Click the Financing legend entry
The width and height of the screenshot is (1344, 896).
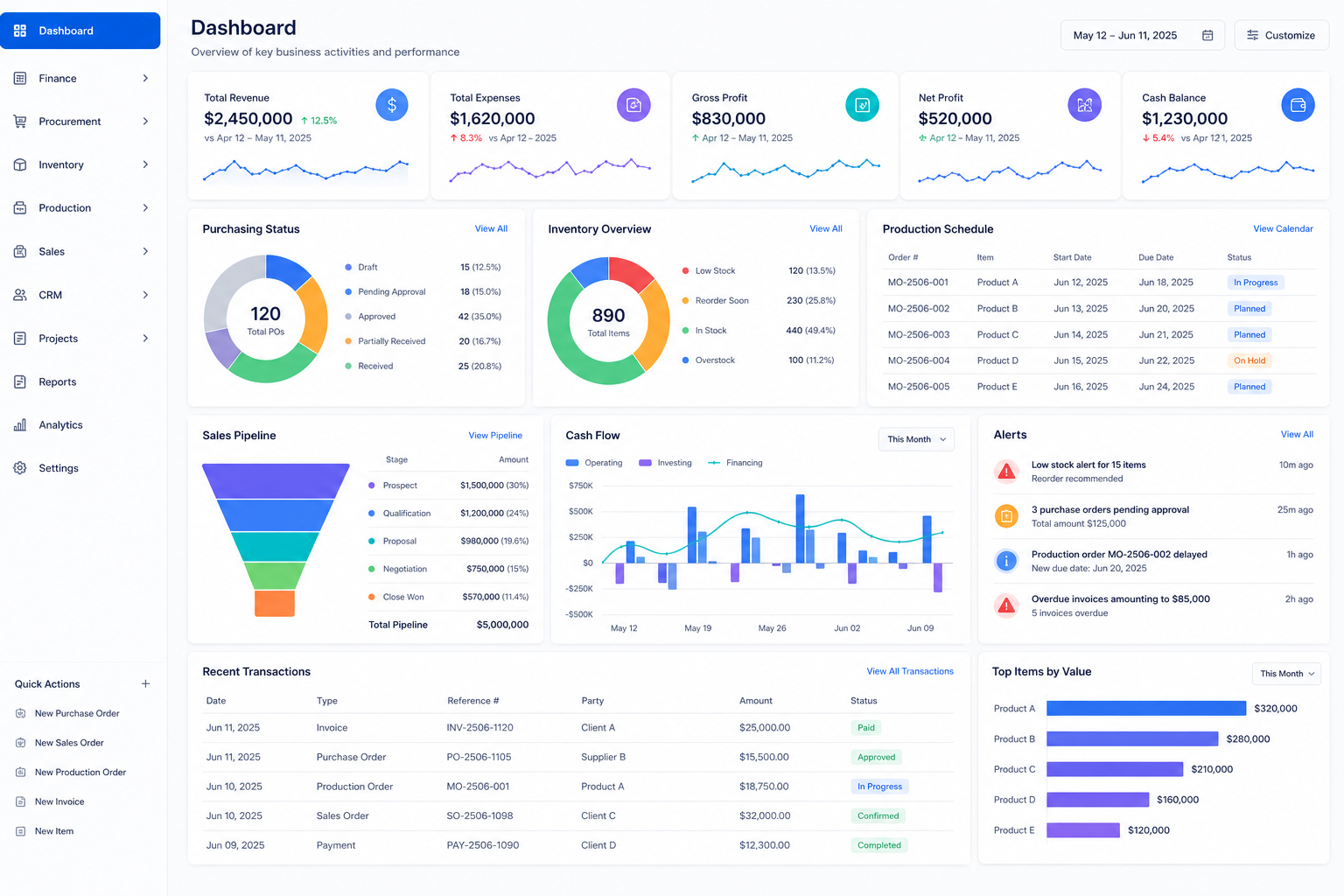click(x=735, y=463)
